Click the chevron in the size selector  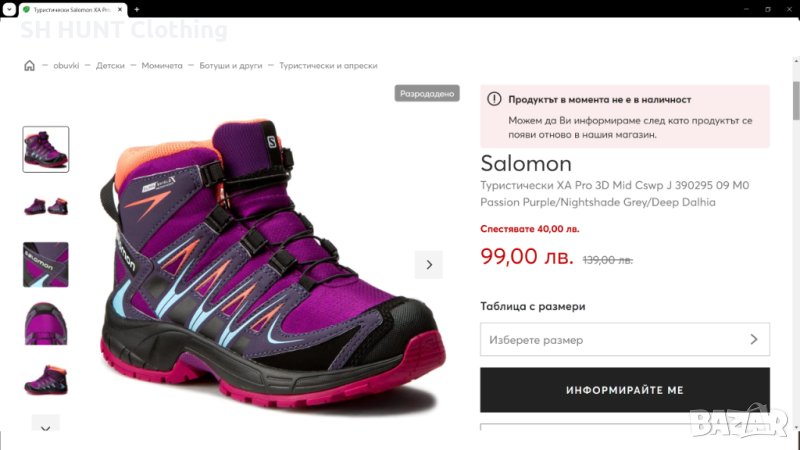(x=754, y=340)
